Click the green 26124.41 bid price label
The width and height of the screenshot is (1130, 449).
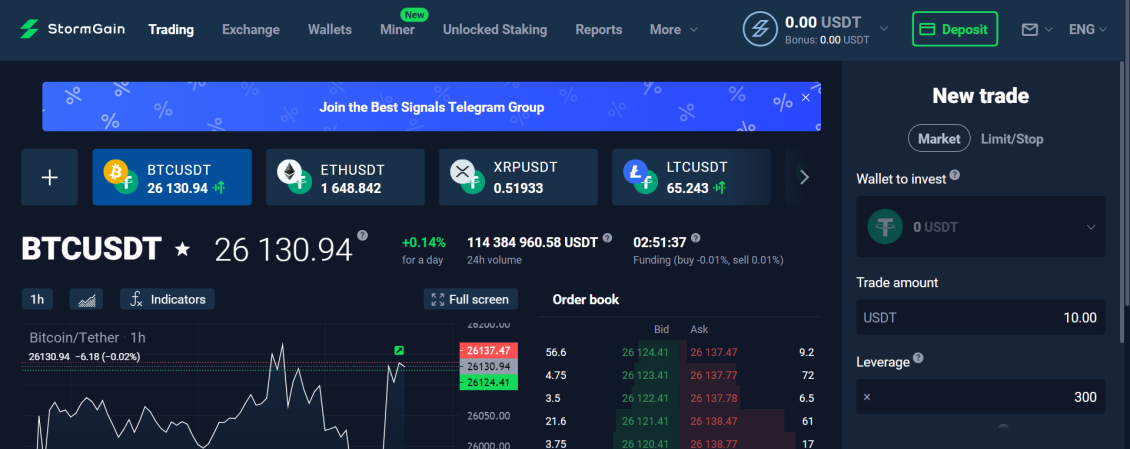[x=489, y=382]
